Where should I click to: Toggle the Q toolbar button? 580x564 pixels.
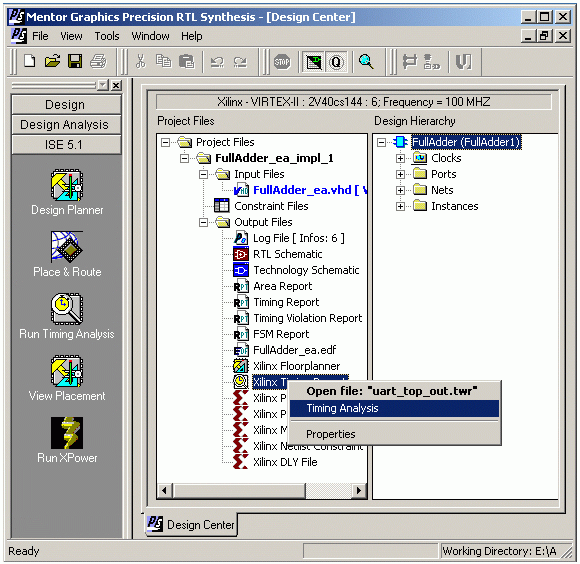(x=336, y=62)
